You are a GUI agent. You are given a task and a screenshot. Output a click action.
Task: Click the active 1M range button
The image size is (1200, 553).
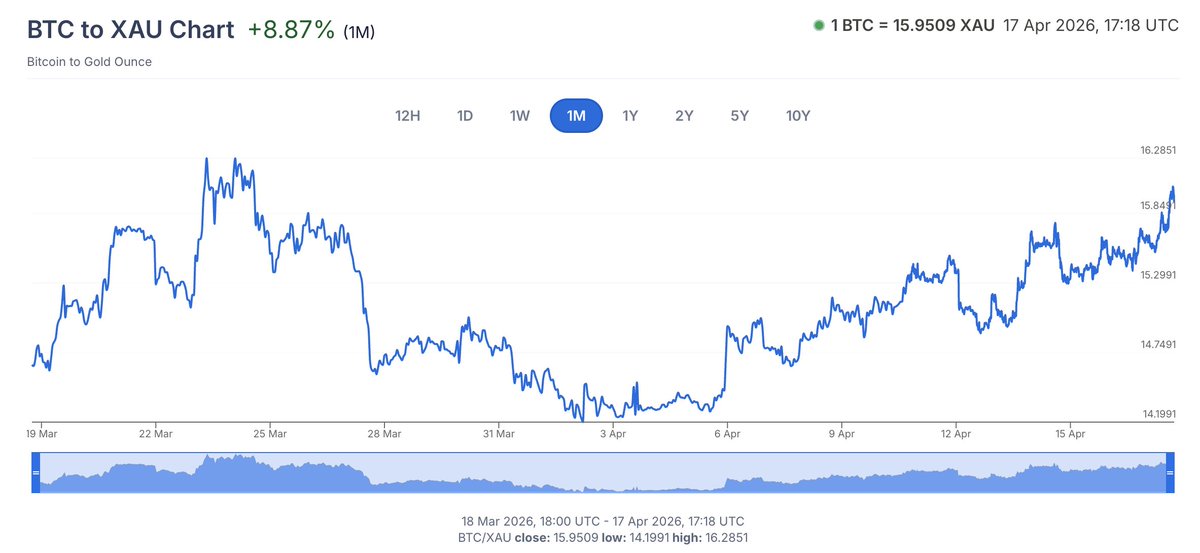tap(576, 116)
